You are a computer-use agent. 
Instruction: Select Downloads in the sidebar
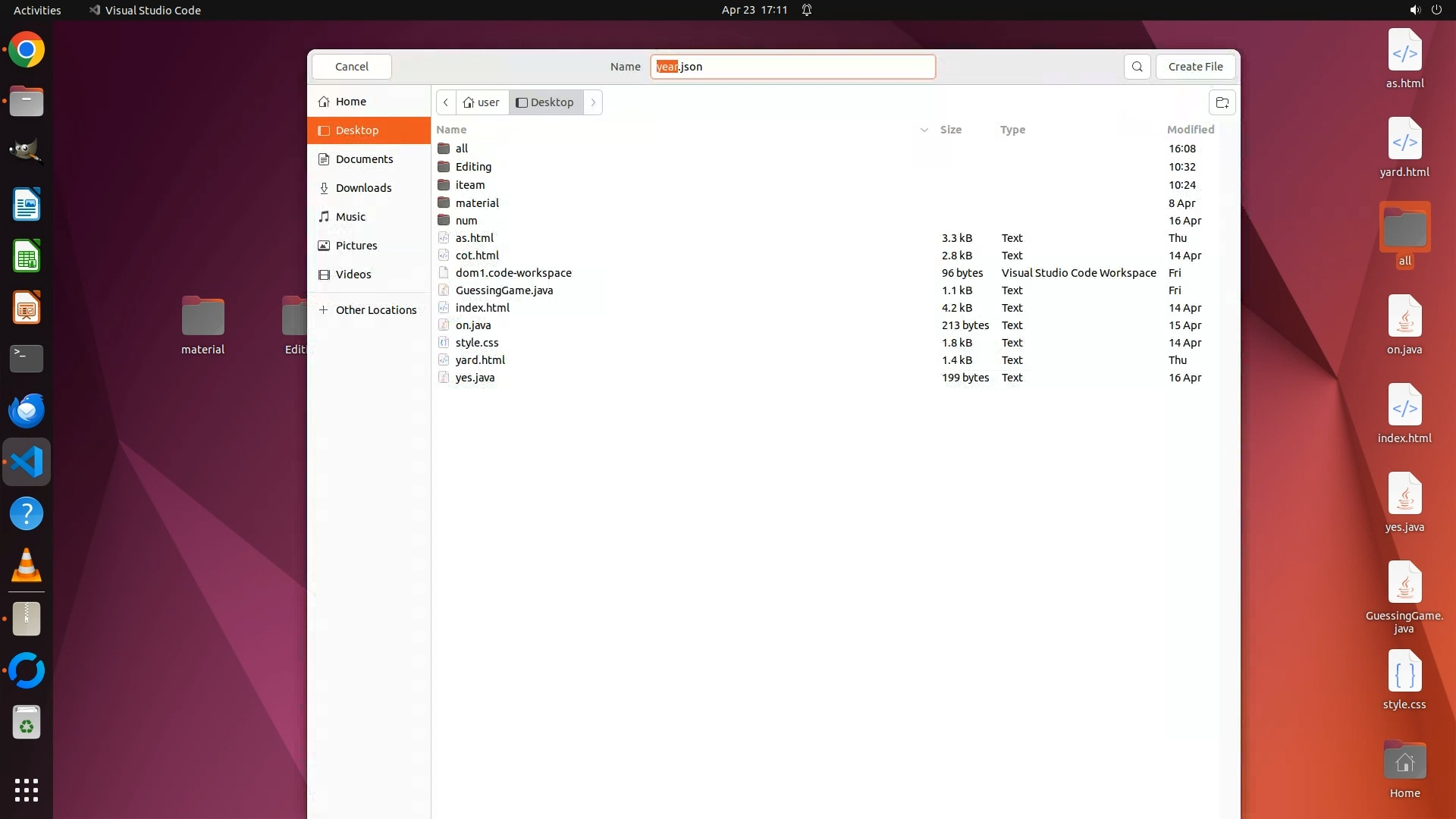coord(363,188)
